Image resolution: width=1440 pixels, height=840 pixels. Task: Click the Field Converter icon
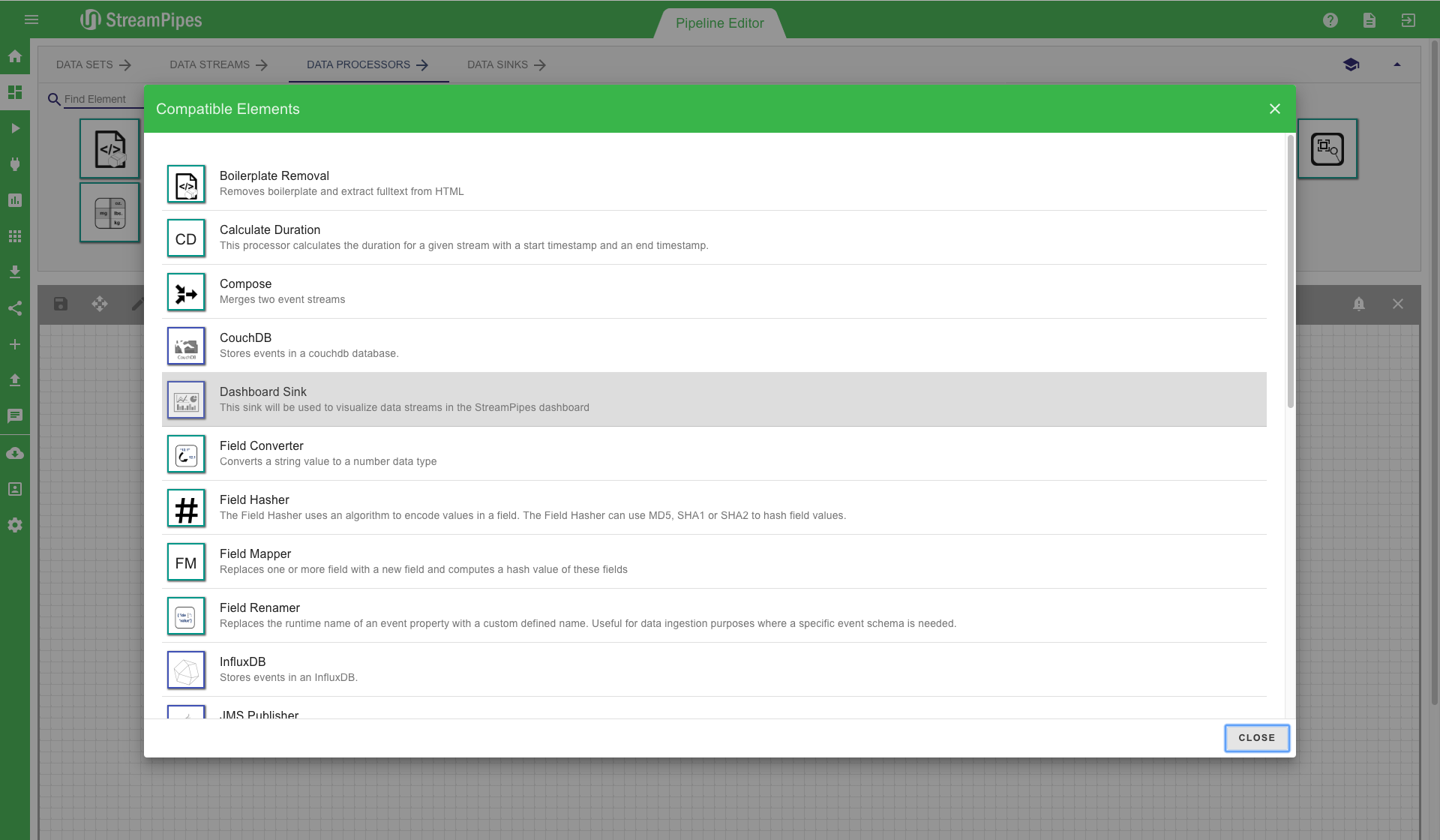click(186, 454)
